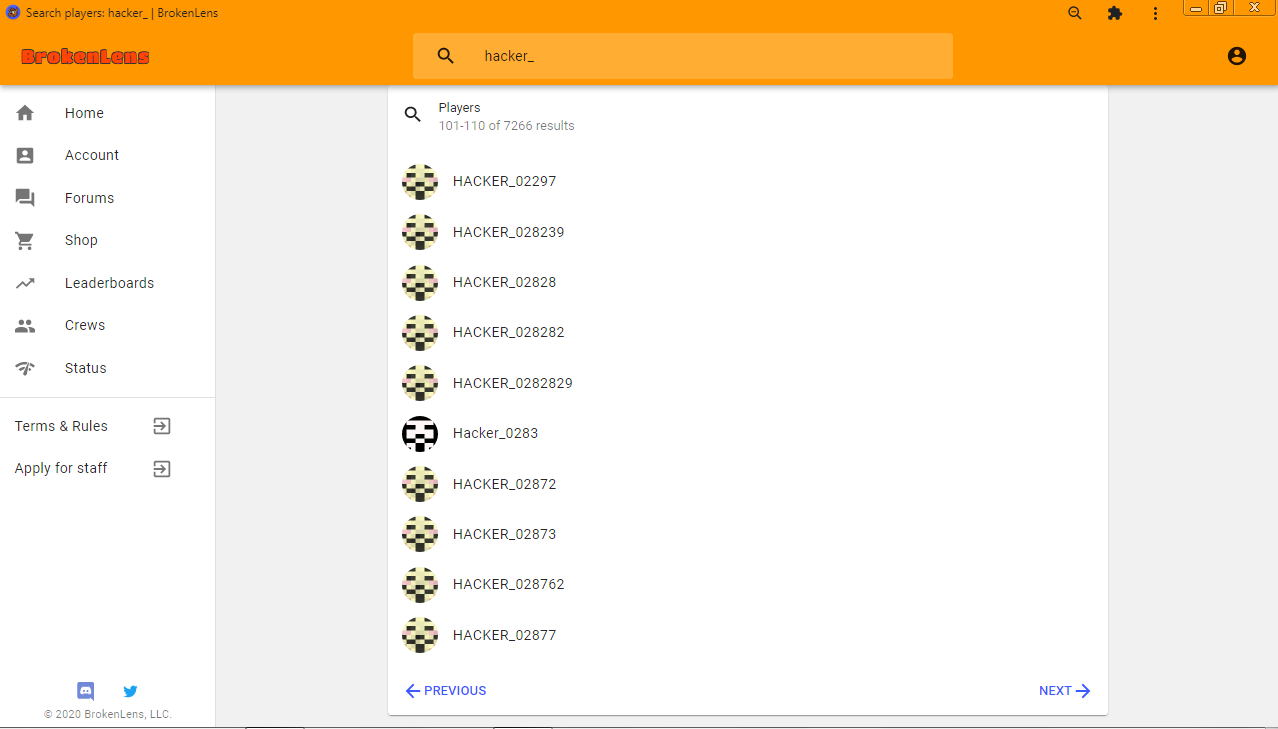Open the browser three-dot menu
The image size is (1278, 729).
1155,14
